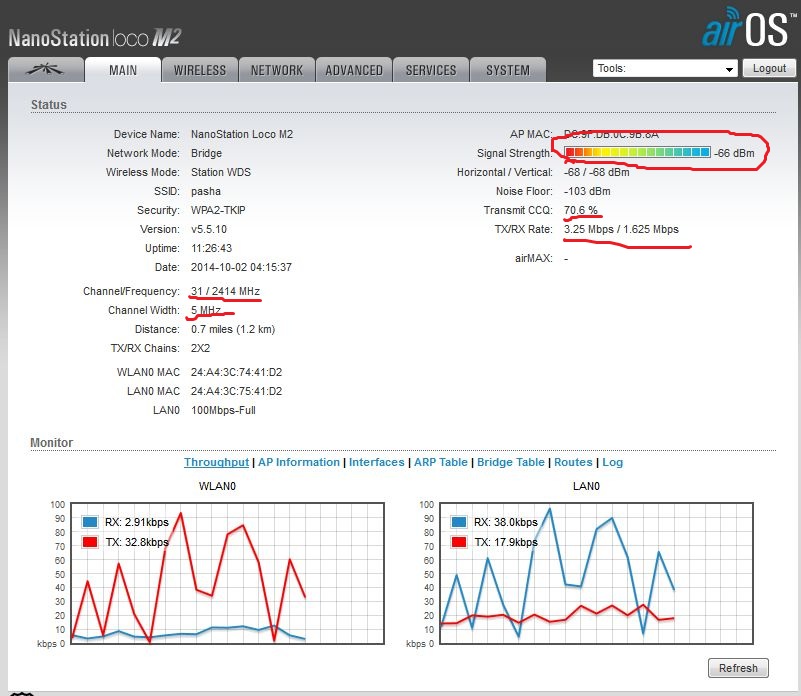Click the LAN0 TX: 17.9kbps legend text

(506, 542)
